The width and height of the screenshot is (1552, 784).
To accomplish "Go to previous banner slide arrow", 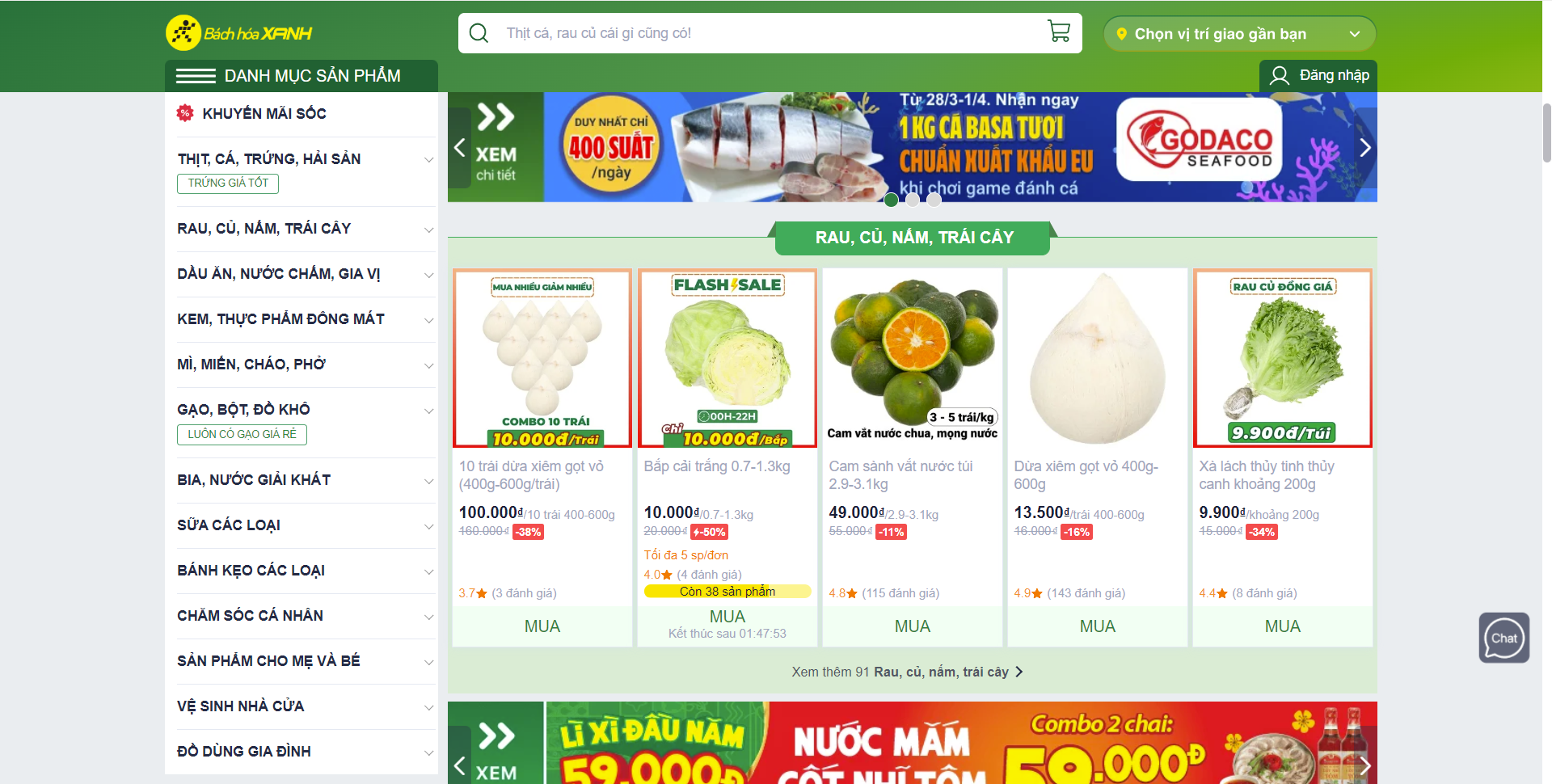I will tap(459, 147).
